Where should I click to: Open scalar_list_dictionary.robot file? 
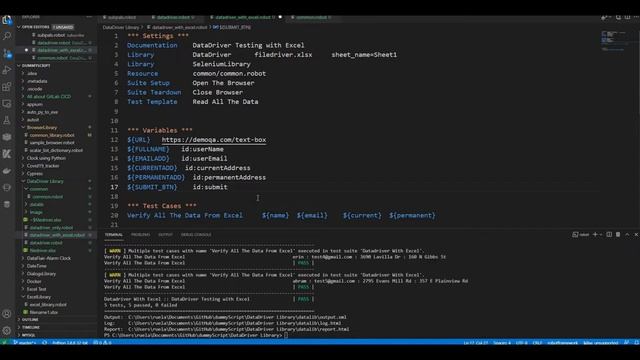pos(56,150)
